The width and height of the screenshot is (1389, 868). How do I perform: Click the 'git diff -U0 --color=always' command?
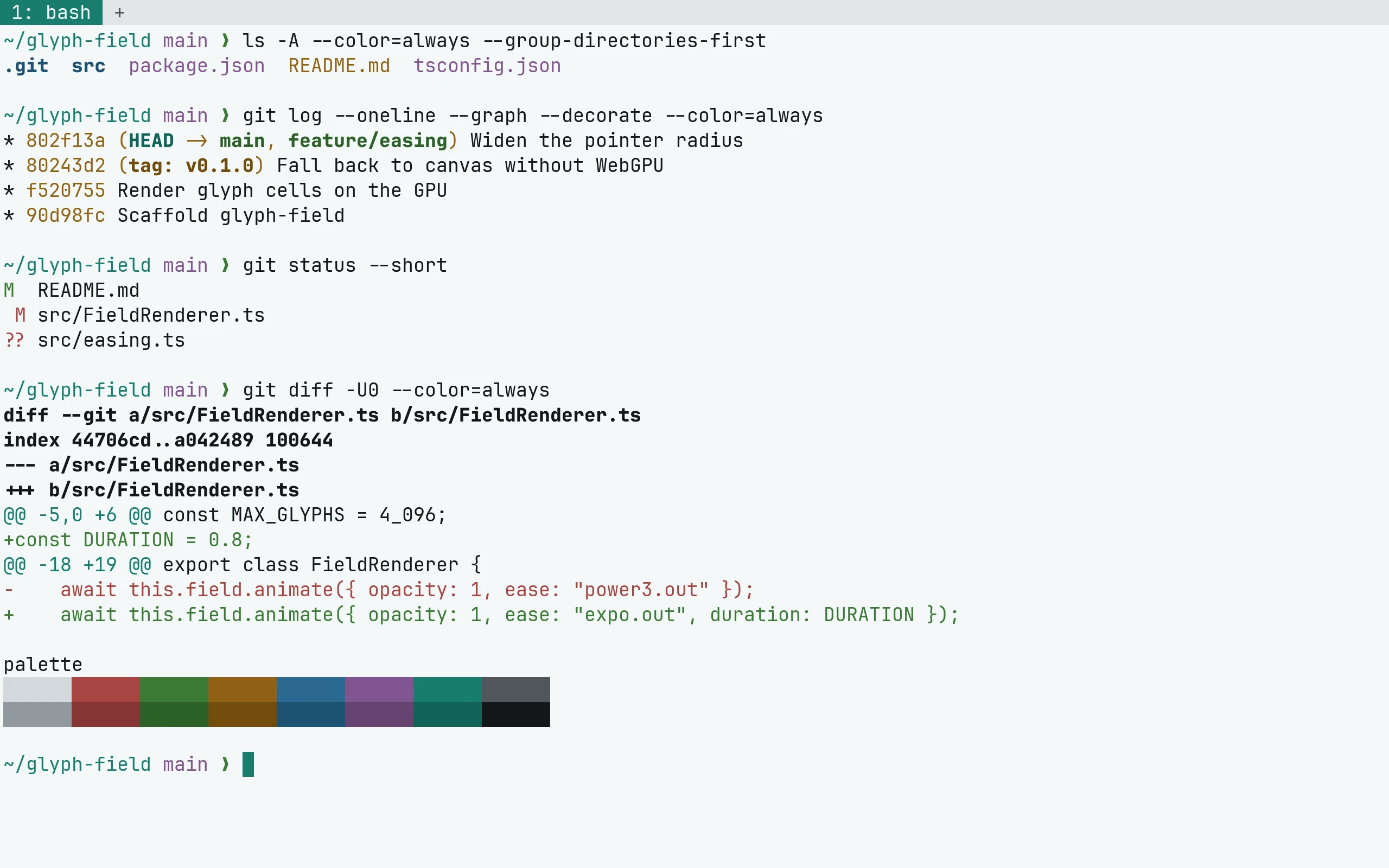point(396,391)
